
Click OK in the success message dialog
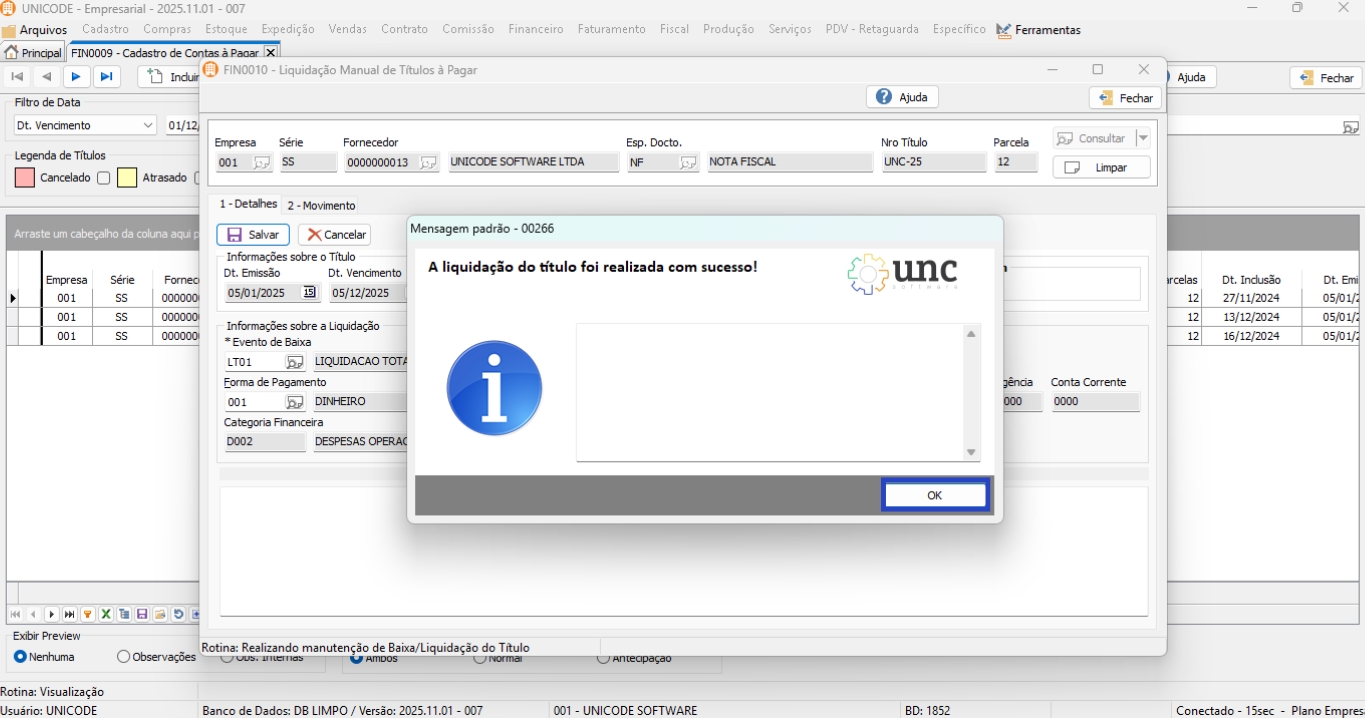pos(935,495)
